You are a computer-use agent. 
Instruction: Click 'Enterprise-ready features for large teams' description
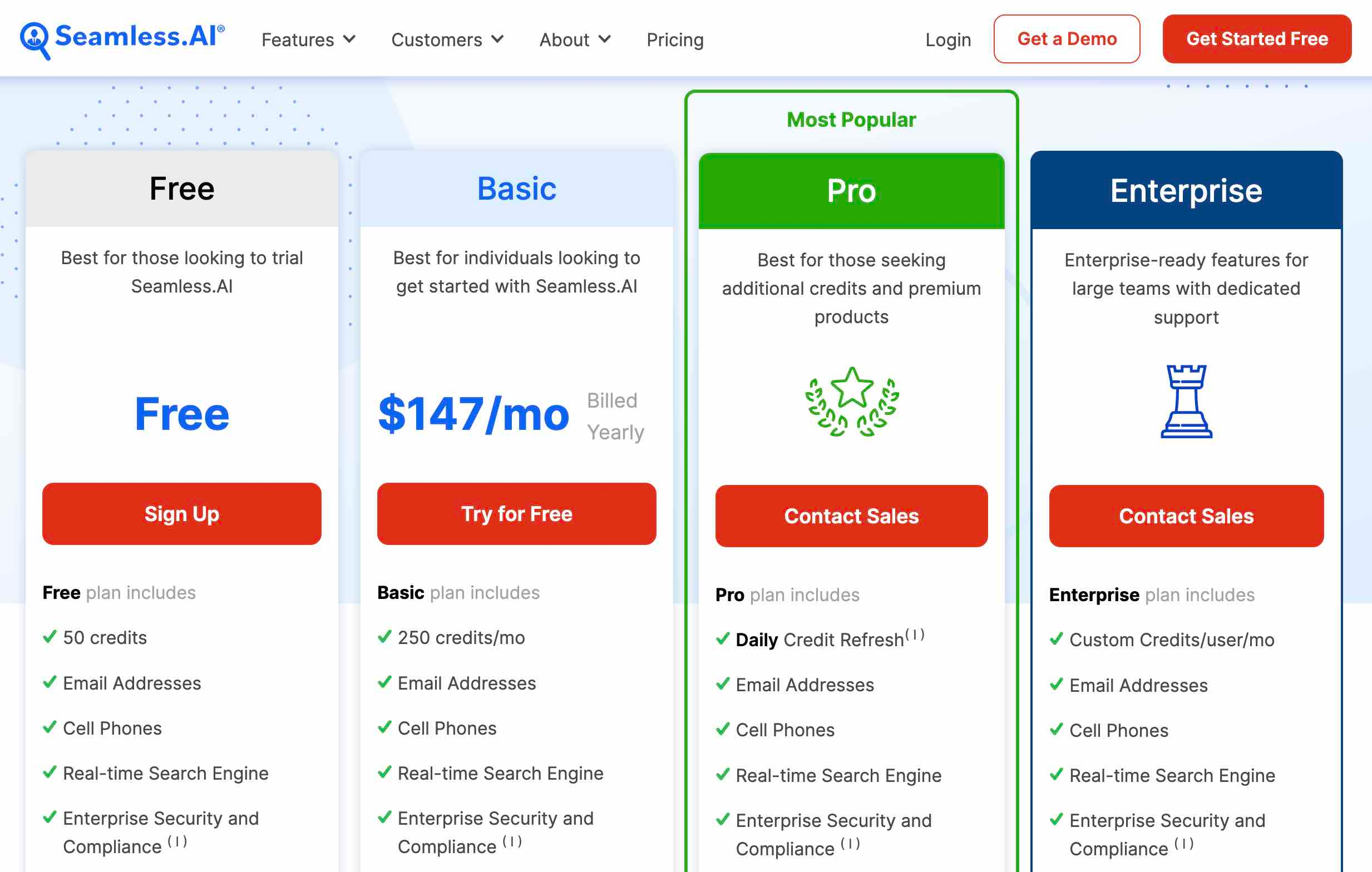tap(1186, 288)
